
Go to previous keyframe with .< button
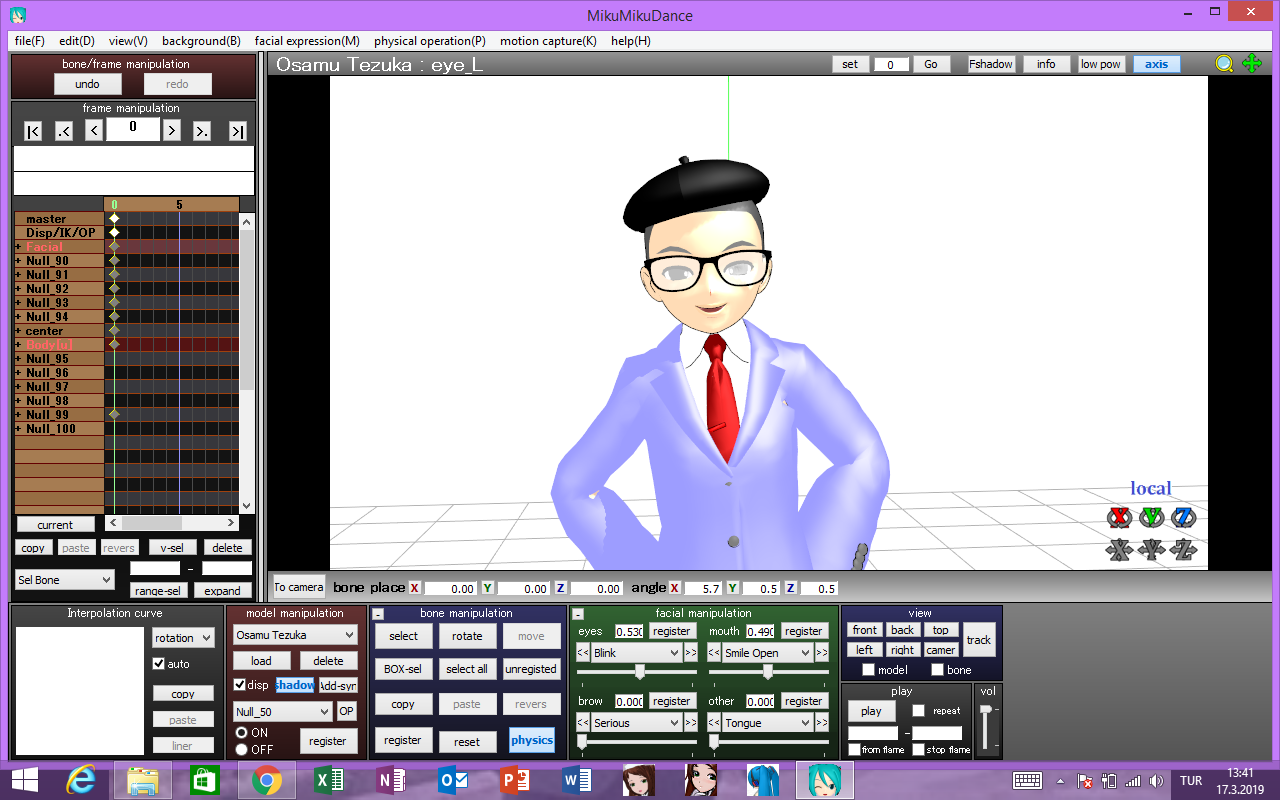(x=64, y=131)
